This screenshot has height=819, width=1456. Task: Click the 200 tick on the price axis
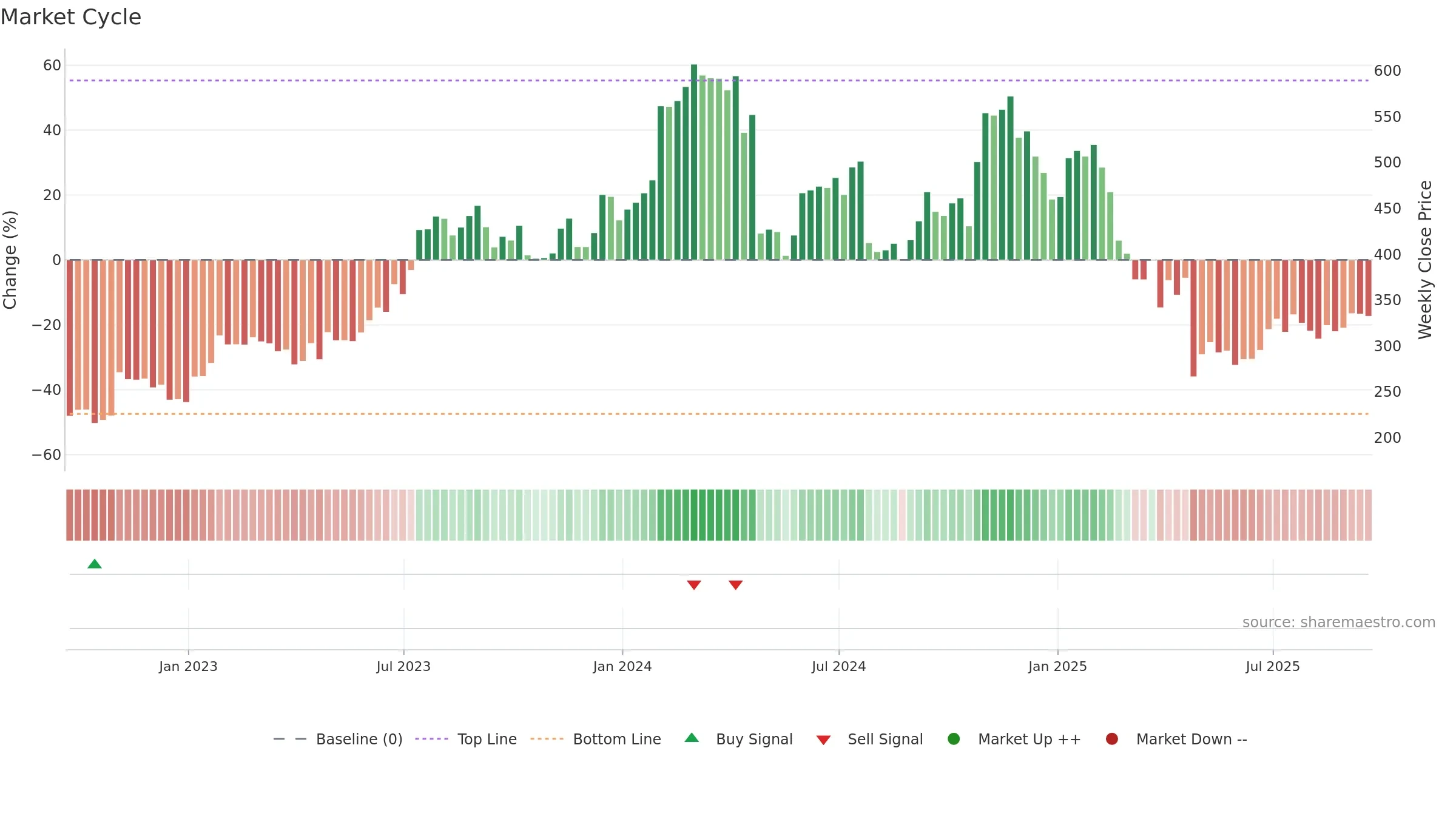[x=1387, y=438]
